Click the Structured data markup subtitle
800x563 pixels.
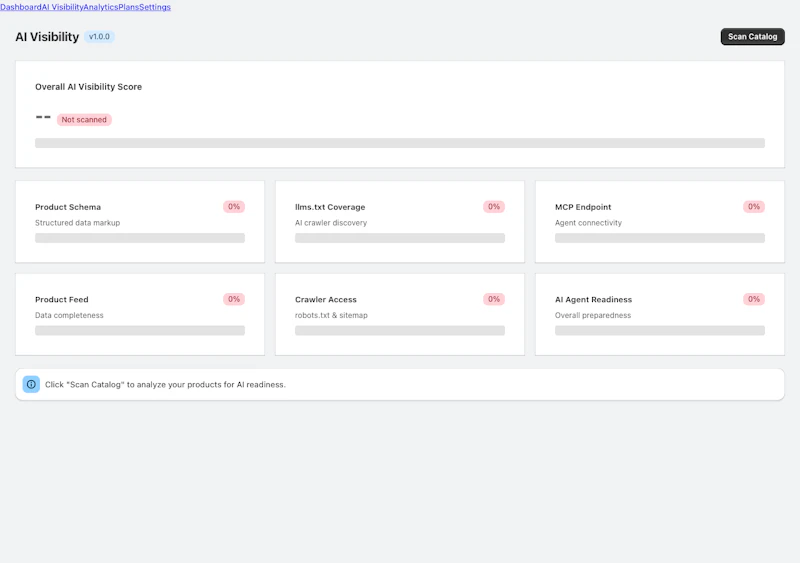point(78,223)
